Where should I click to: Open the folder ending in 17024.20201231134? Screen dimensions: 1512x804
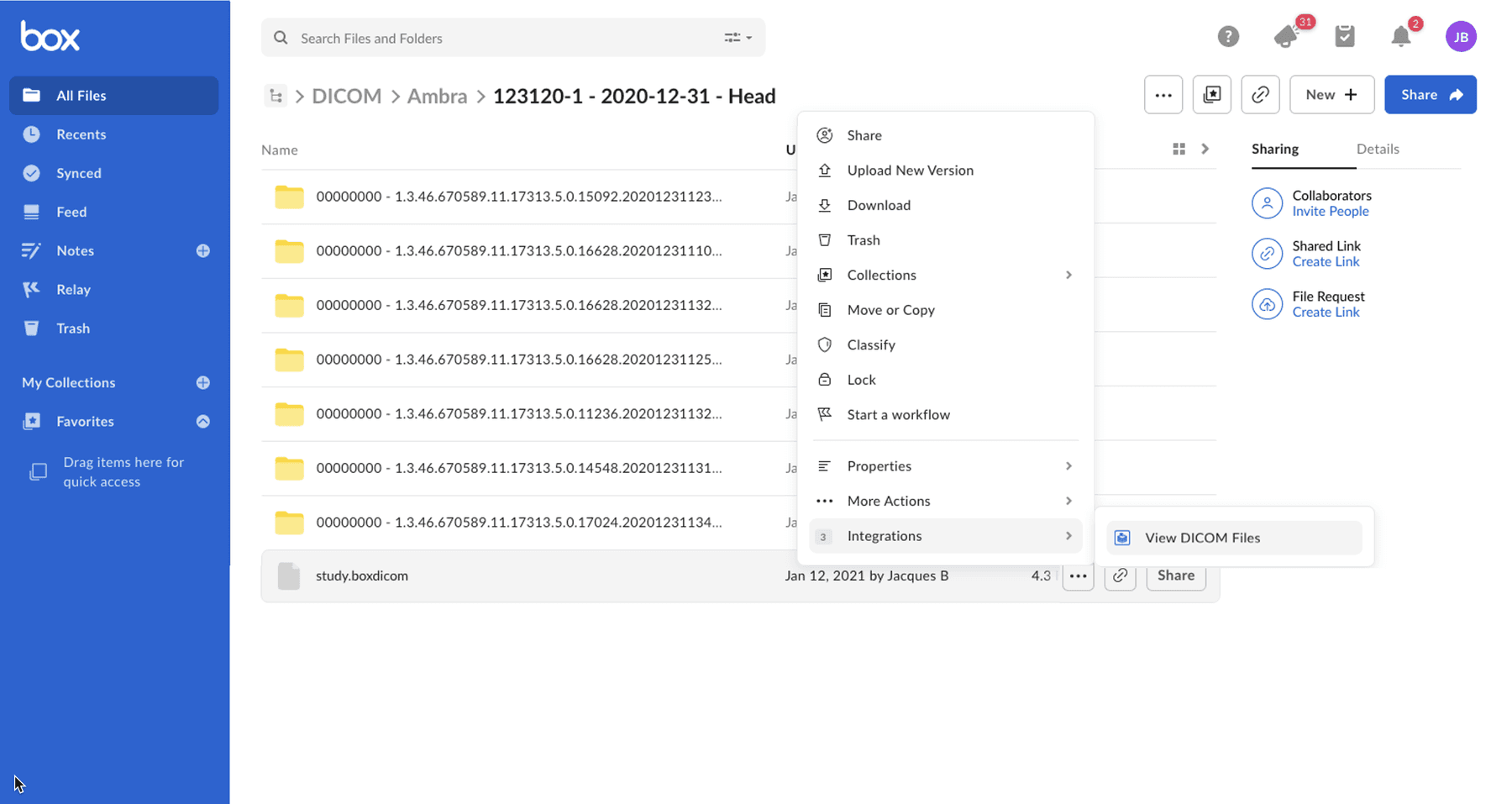[519, 523]
